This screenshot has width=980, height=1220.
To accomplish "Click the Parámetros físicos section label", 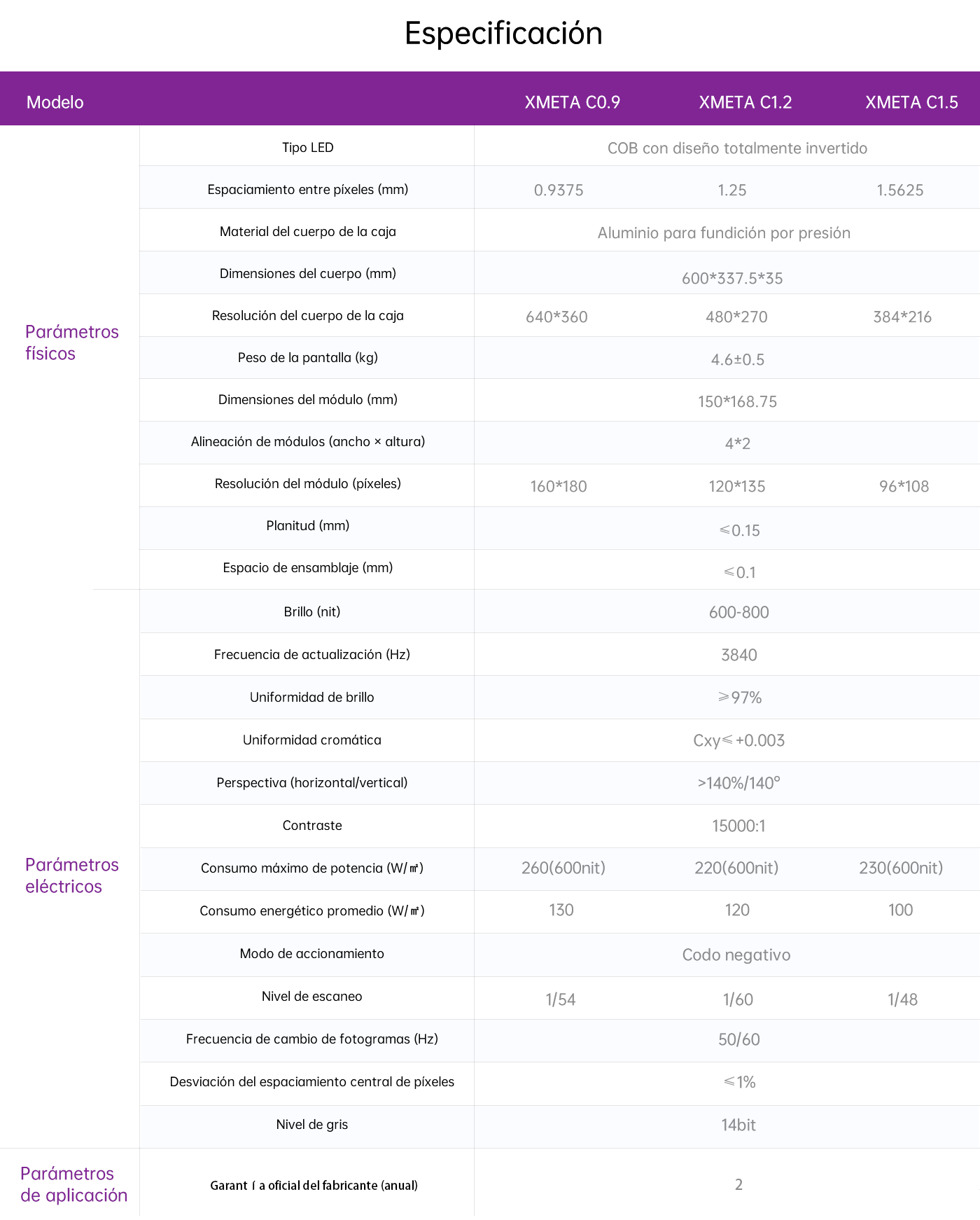I will (71, 342).
